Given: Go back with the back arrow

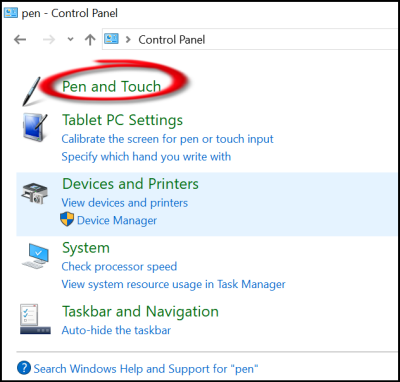Looking at the screenshot, I should [x=20, y=40].
